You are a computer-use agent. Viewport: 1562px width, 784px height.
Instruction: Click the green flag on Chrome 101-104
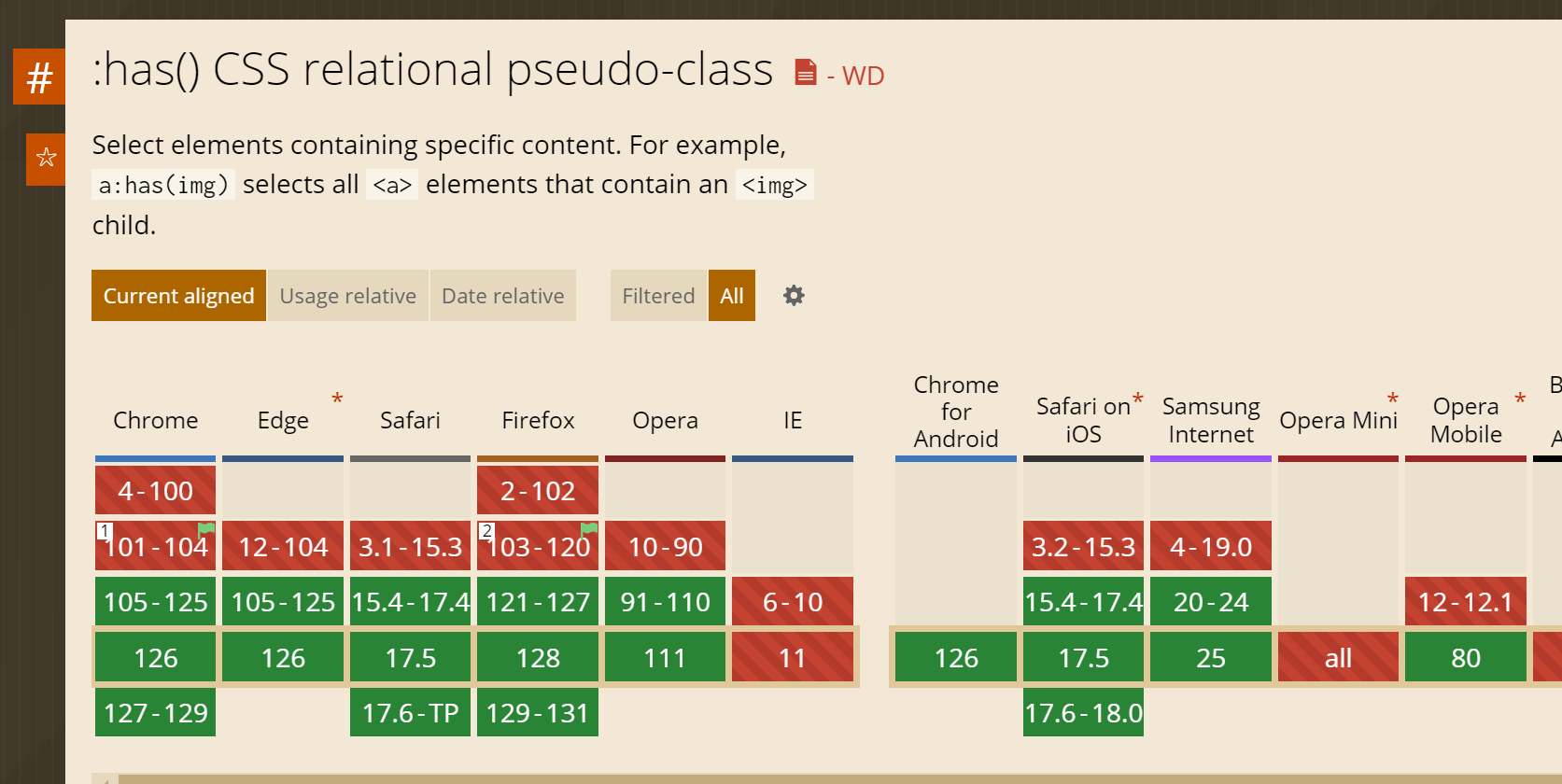[x=206, y=529]
